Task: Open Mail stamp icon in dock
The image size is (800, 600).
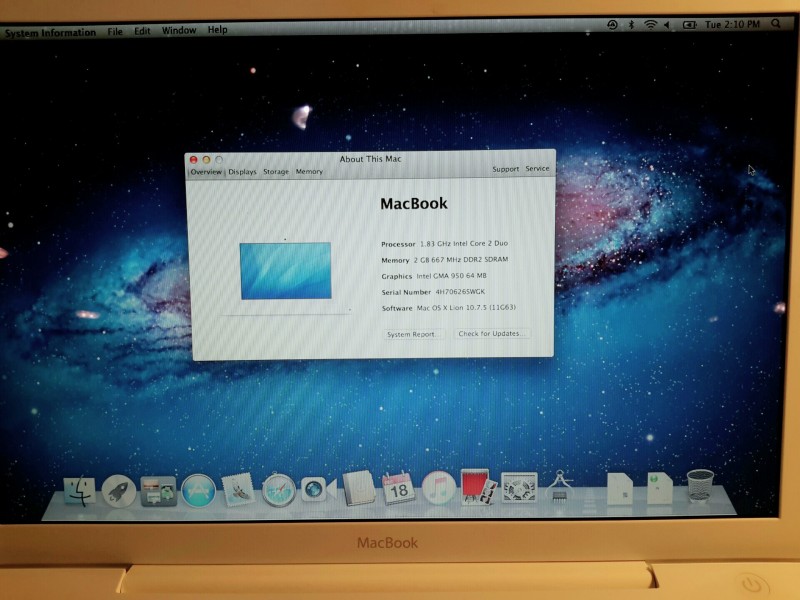Action: (x=238, y=490)
